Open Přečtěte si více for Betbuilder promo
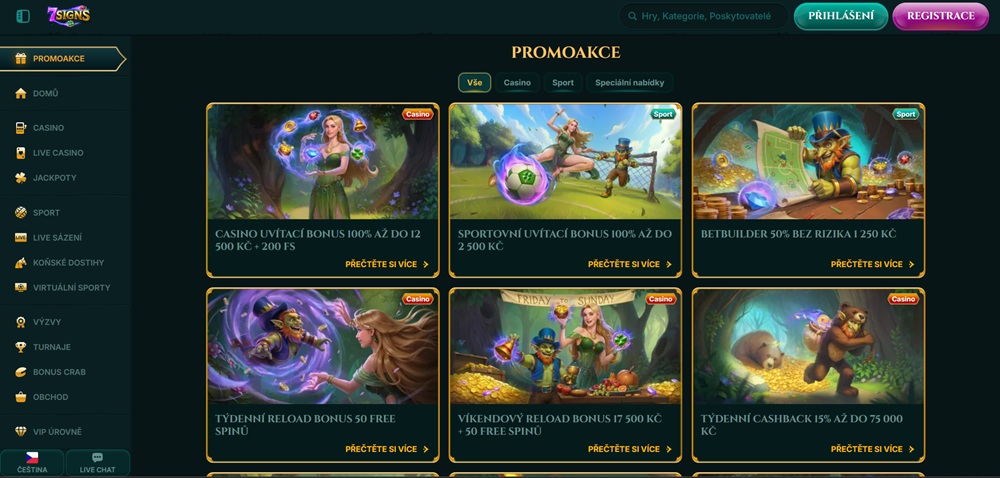The image size is (1000, 478). (872, 264)
